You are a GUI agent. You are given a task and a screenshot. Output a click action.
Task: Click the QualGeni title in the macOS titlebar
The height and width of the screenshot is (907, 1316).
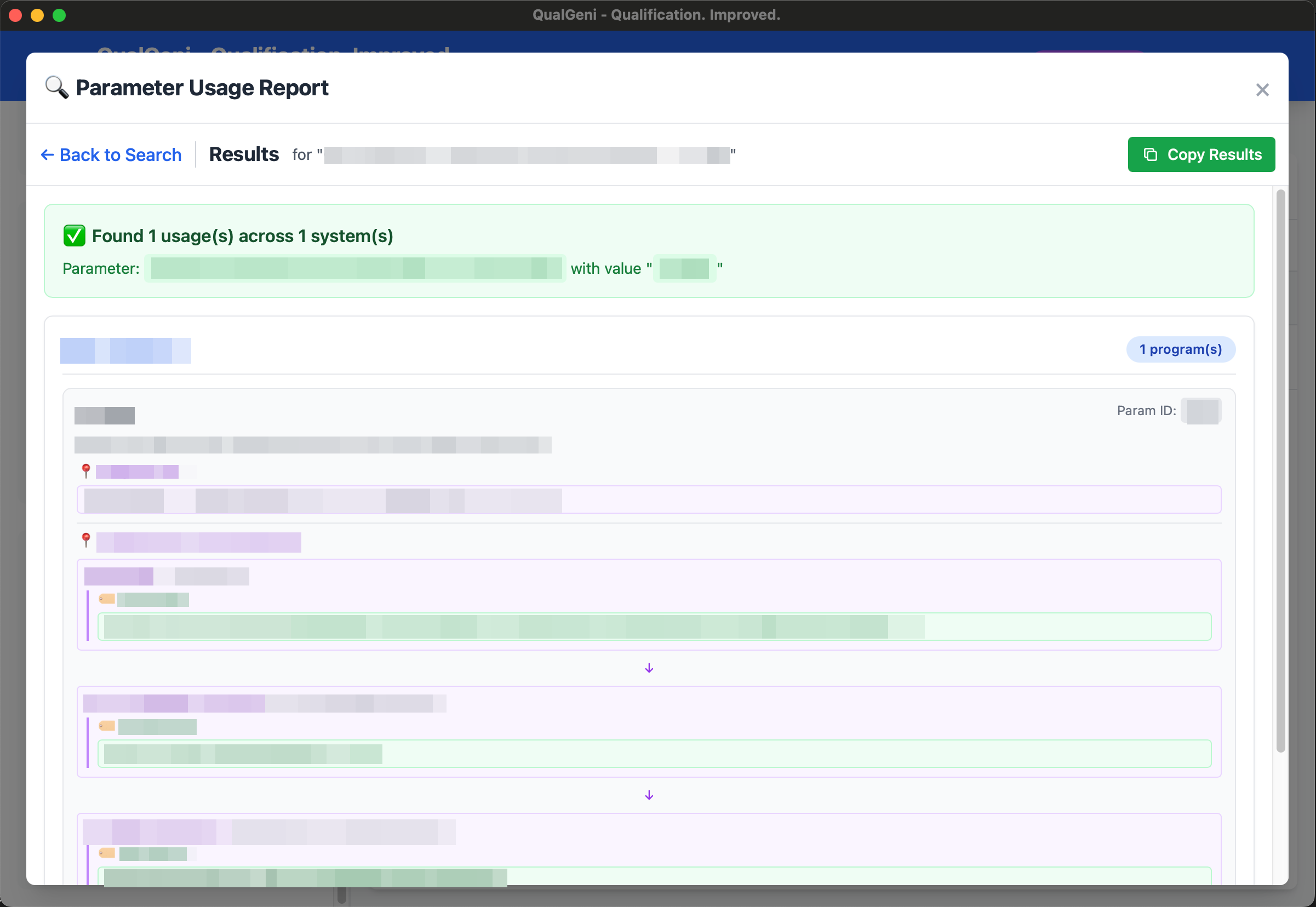656,15
